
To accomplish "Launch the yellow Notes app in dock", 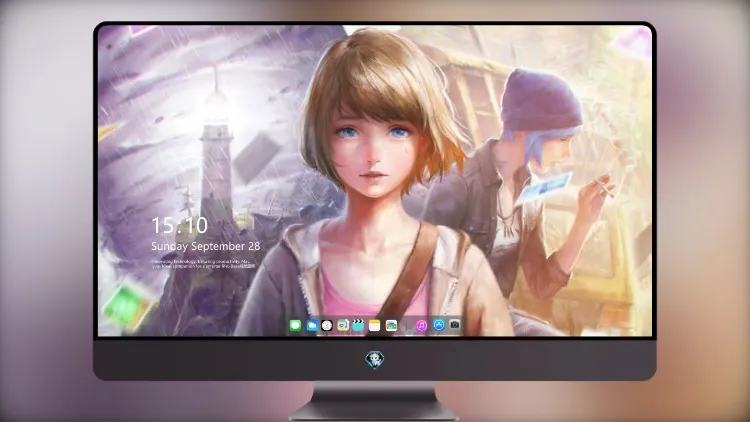I will click(375, 325).
